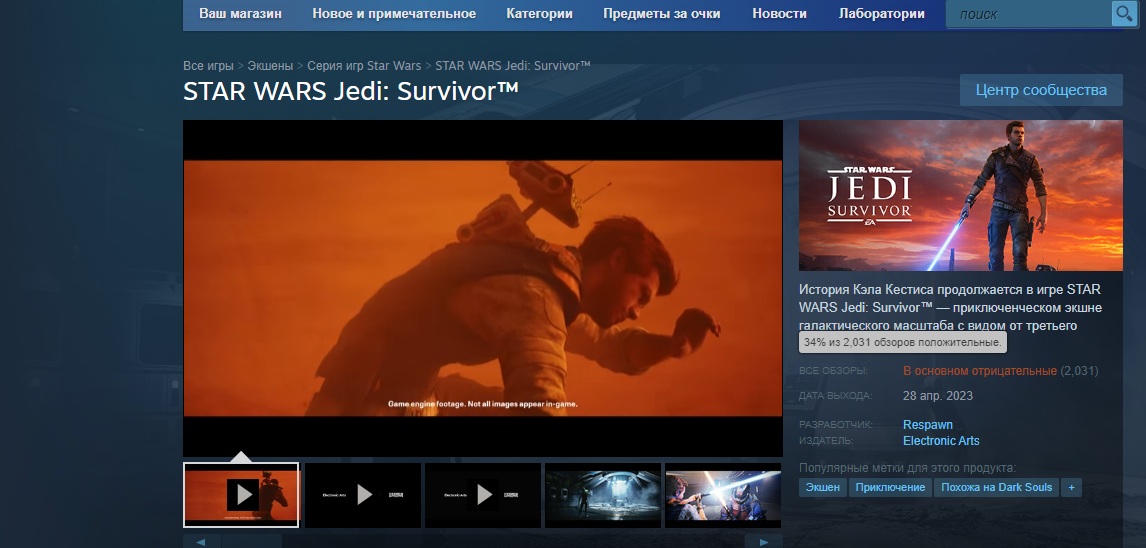Screen dimensions: 1146x548
Task: Play the third Electronic Arts video thumbnail
Action: 483,495
